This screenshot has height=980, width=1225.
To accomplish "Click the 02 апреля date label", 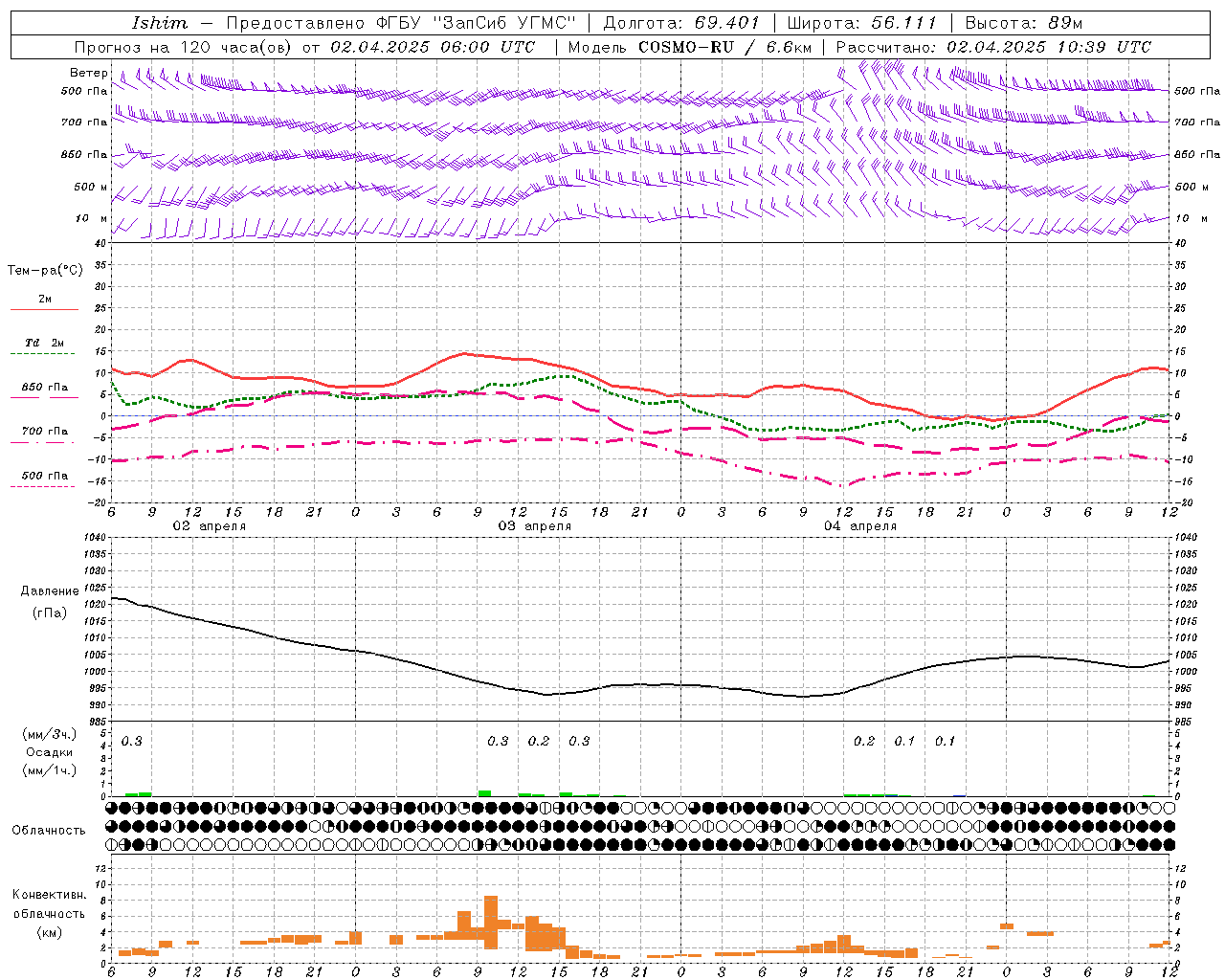I will 209,526.
